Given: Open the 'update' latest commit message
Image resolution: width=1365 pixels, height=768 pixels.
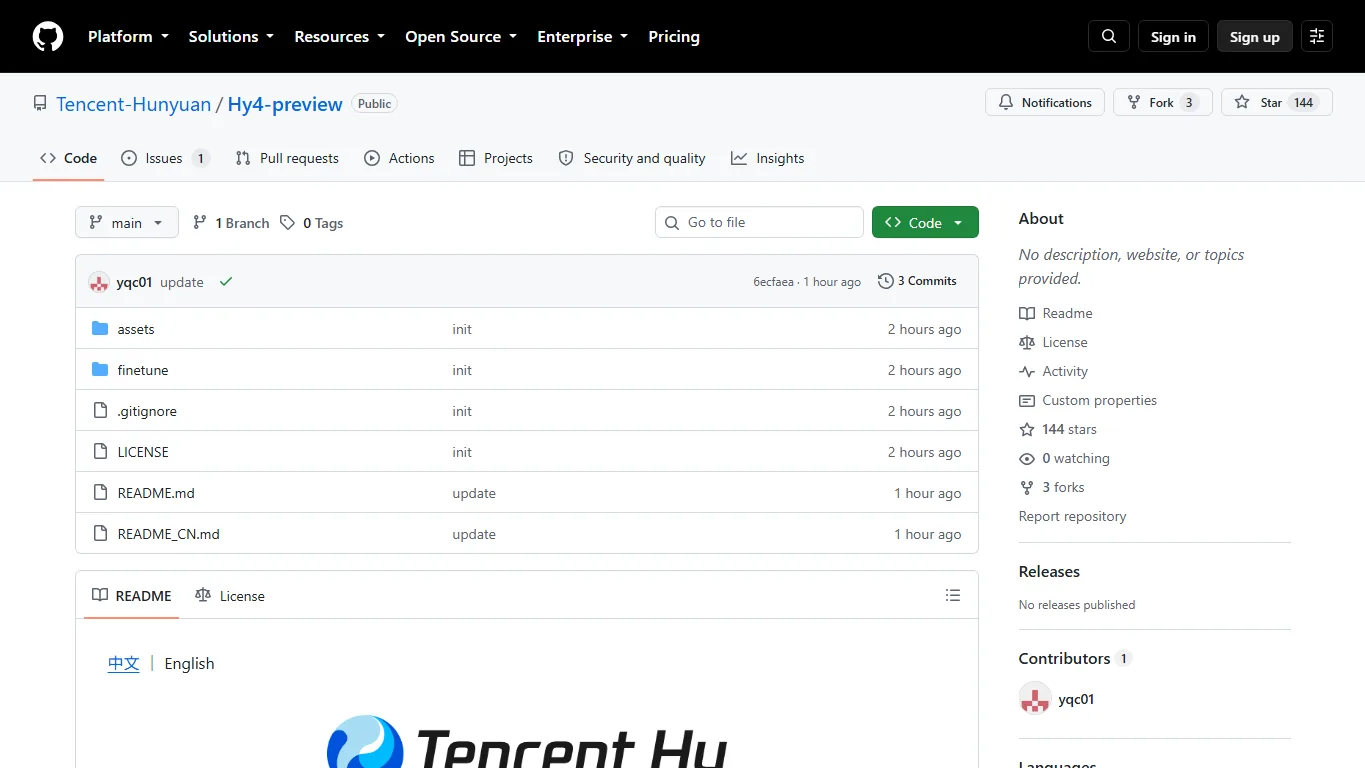Looking at the screenshot, I should pyautogui.click(x=182, y=282).
